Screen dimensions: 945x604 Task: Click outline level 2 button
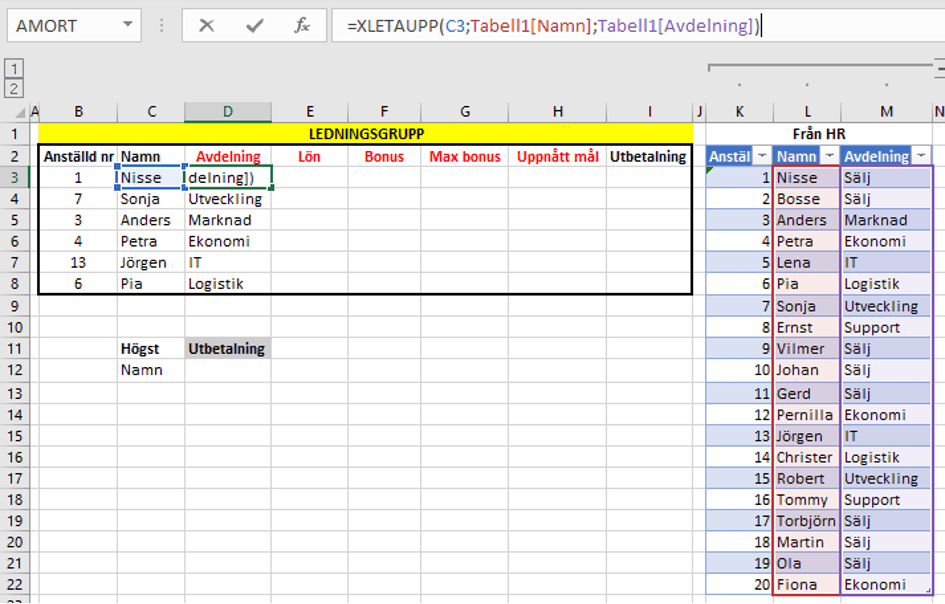tap(14, 88)
